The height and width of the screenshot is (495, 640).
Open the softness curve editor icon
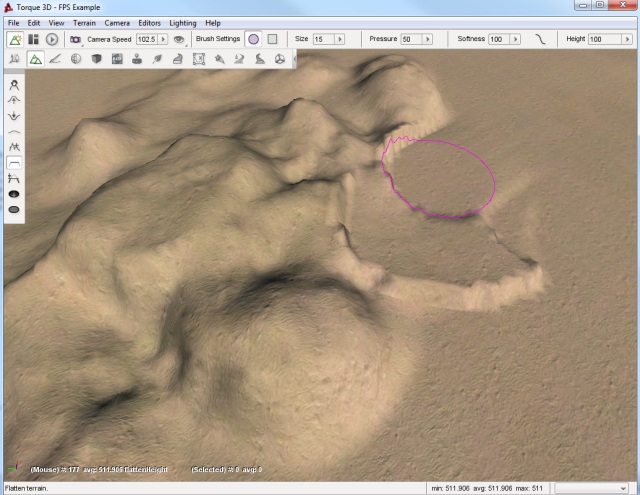541,39
